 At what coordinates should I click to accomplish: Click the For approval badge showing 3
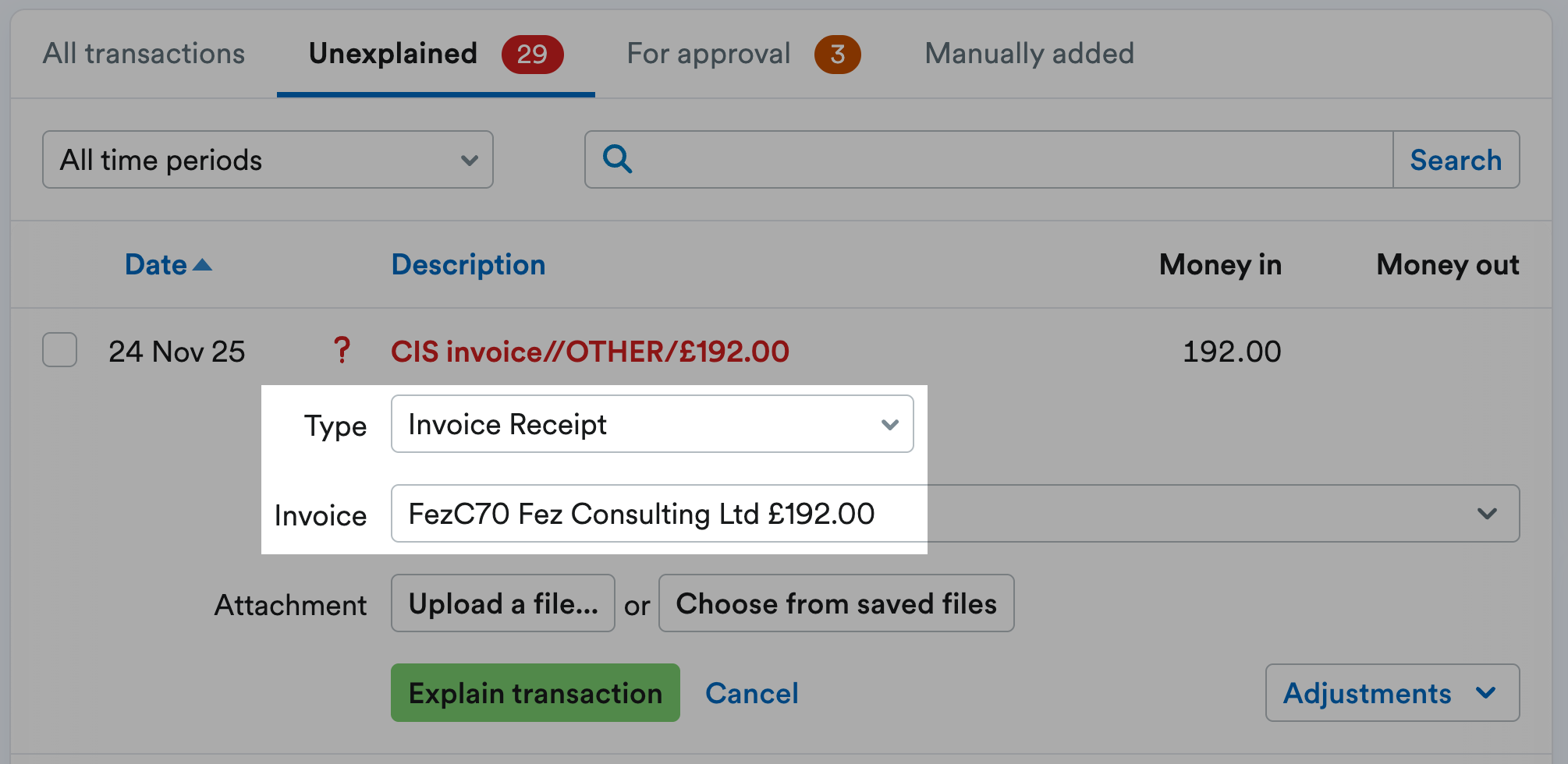[x=837, y=54]
